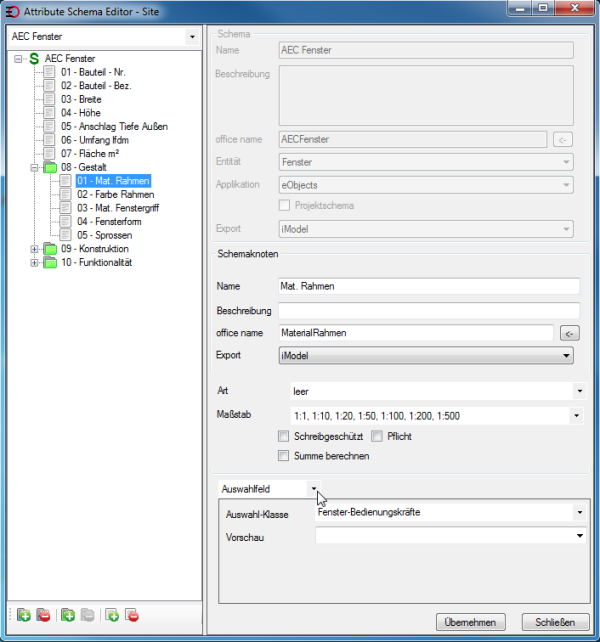Click the Schemaknoten Name field Mat. Rahmen

[429, 286]
